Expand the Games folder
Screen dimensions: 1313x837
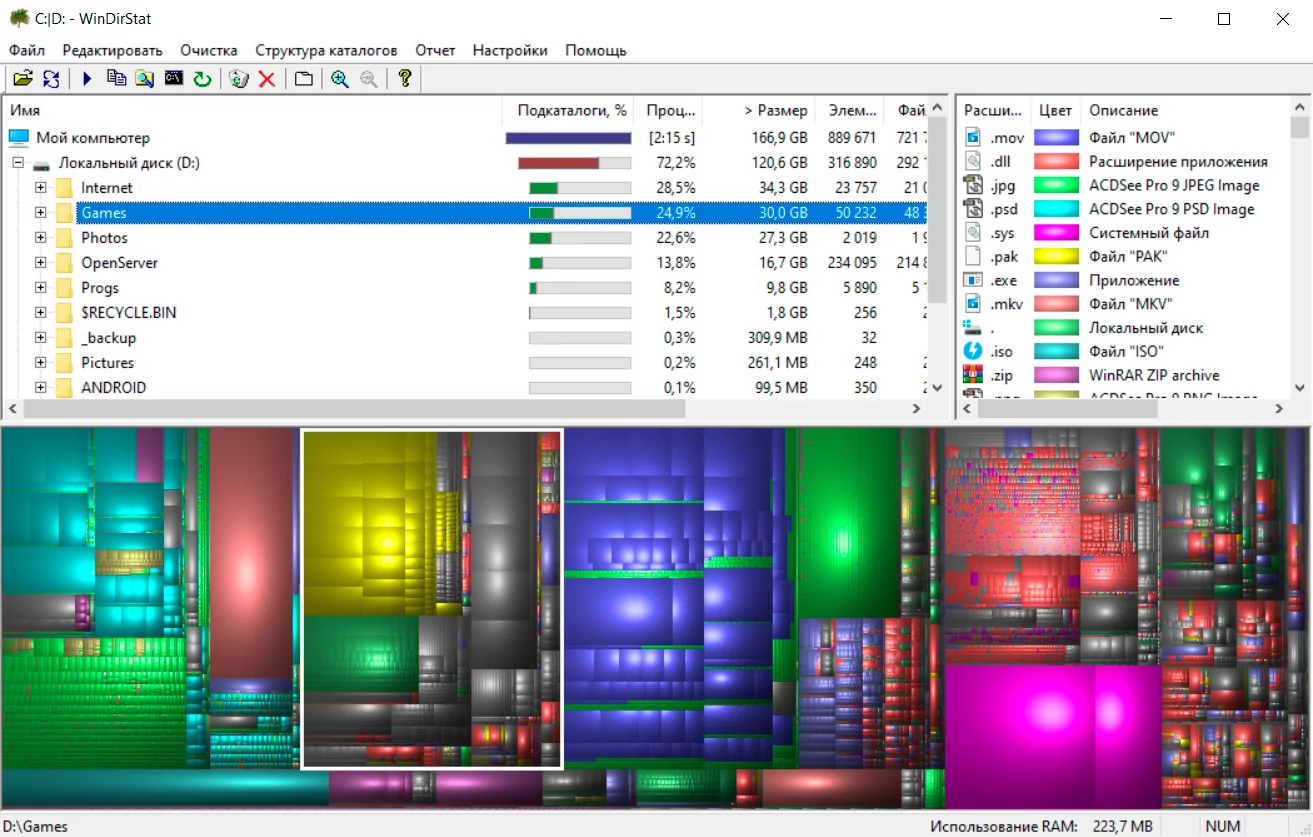pyautogui.click(x=40, y=213)
